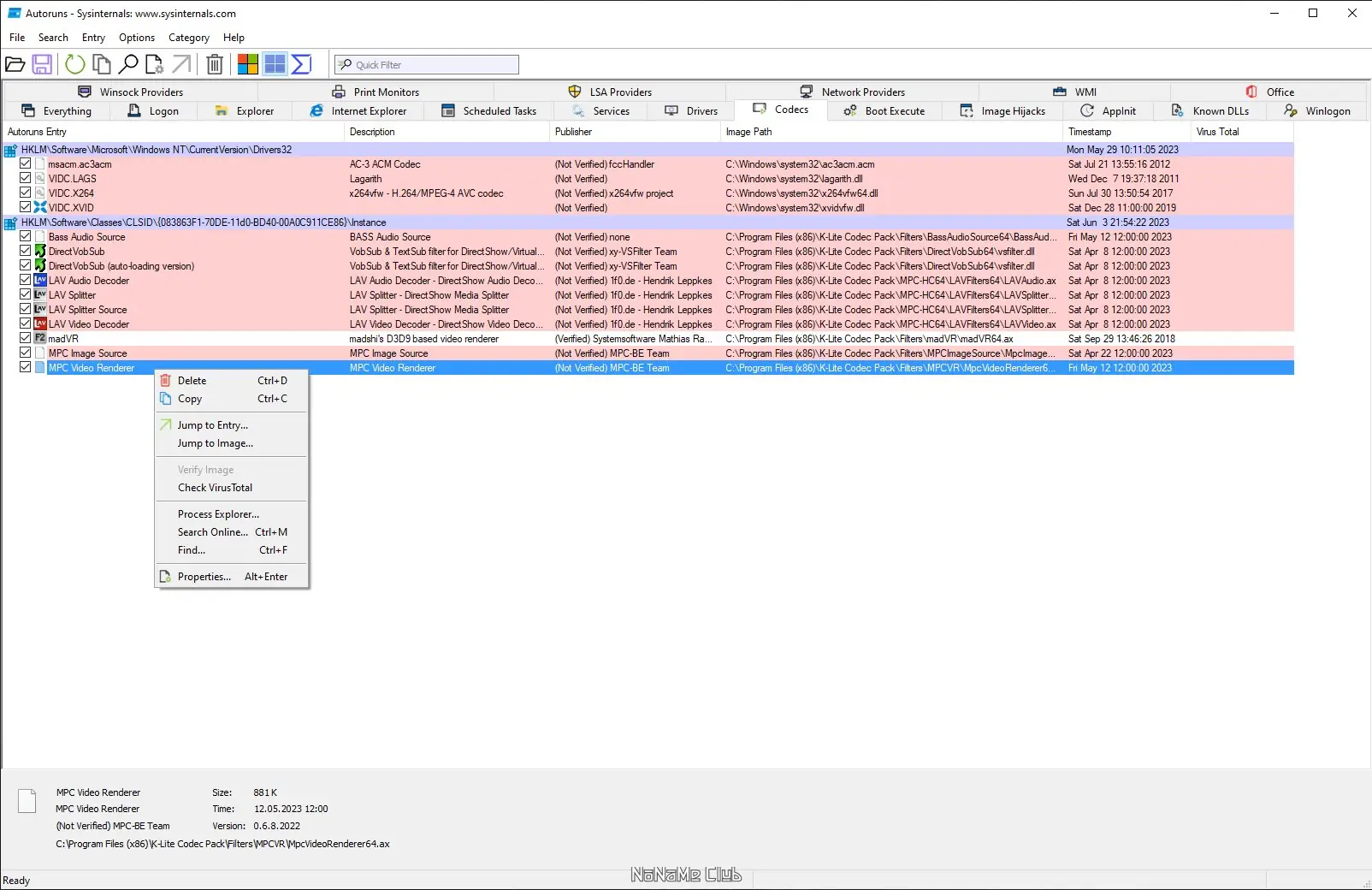Choose Copy from the context menu
Image resolution: width=1372 pixels, height=890 pixels.
pos(231,399)
